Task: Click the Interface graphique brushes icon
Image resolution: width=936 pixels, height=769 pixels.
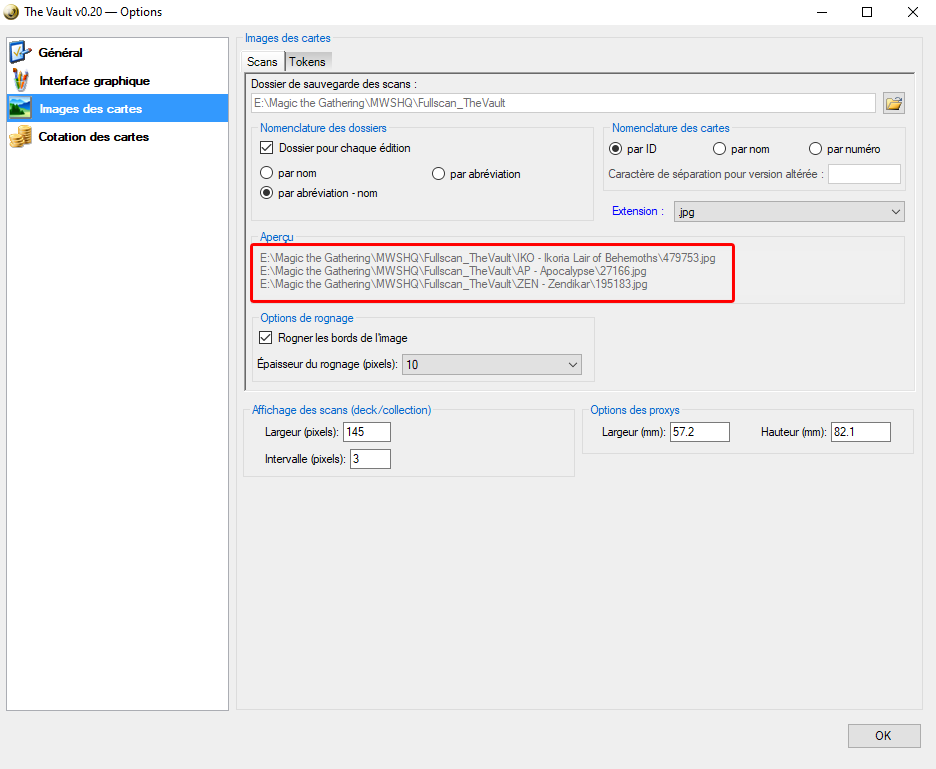Action: (20, 81)
